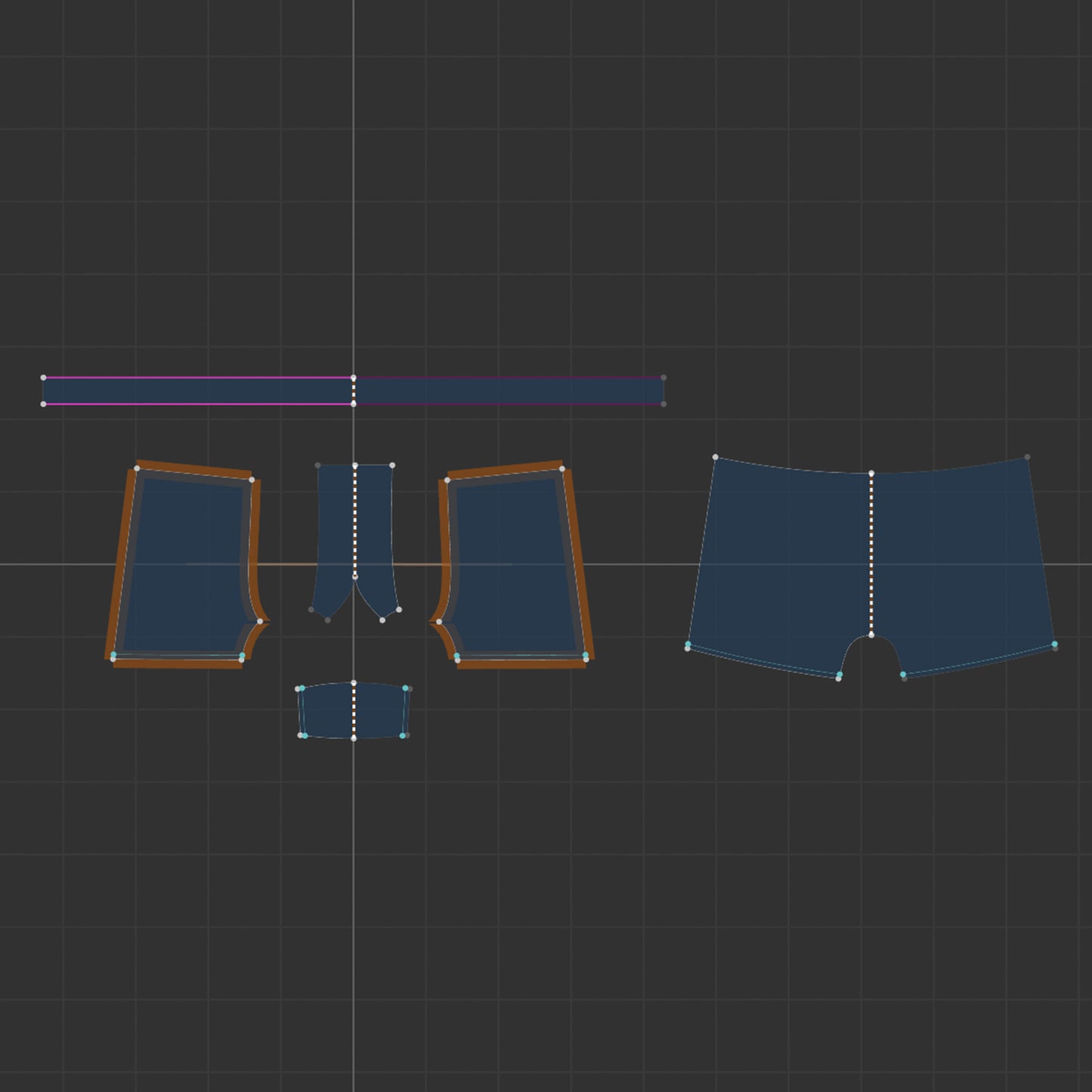Image resolution: width=1092 pixels, height=1092 pixels.
Task: Select the dashed center line of the waistband
Action: 354,391
